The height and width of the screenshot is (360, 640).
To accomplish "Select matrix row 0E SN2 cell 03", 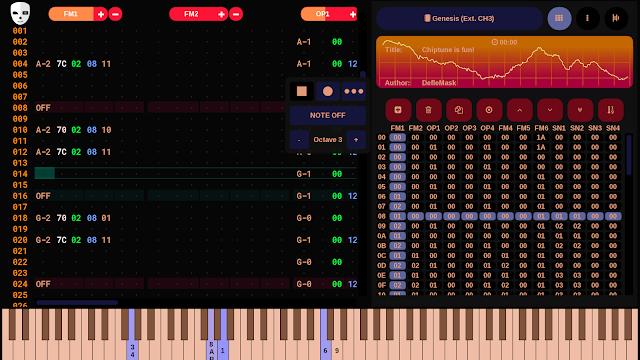I will [x=577, y=276].
